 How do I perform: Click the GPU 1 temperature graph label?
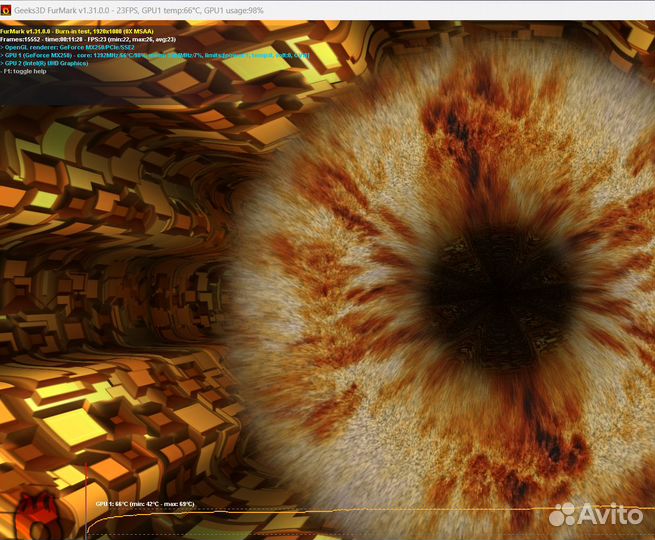point(144,504)
